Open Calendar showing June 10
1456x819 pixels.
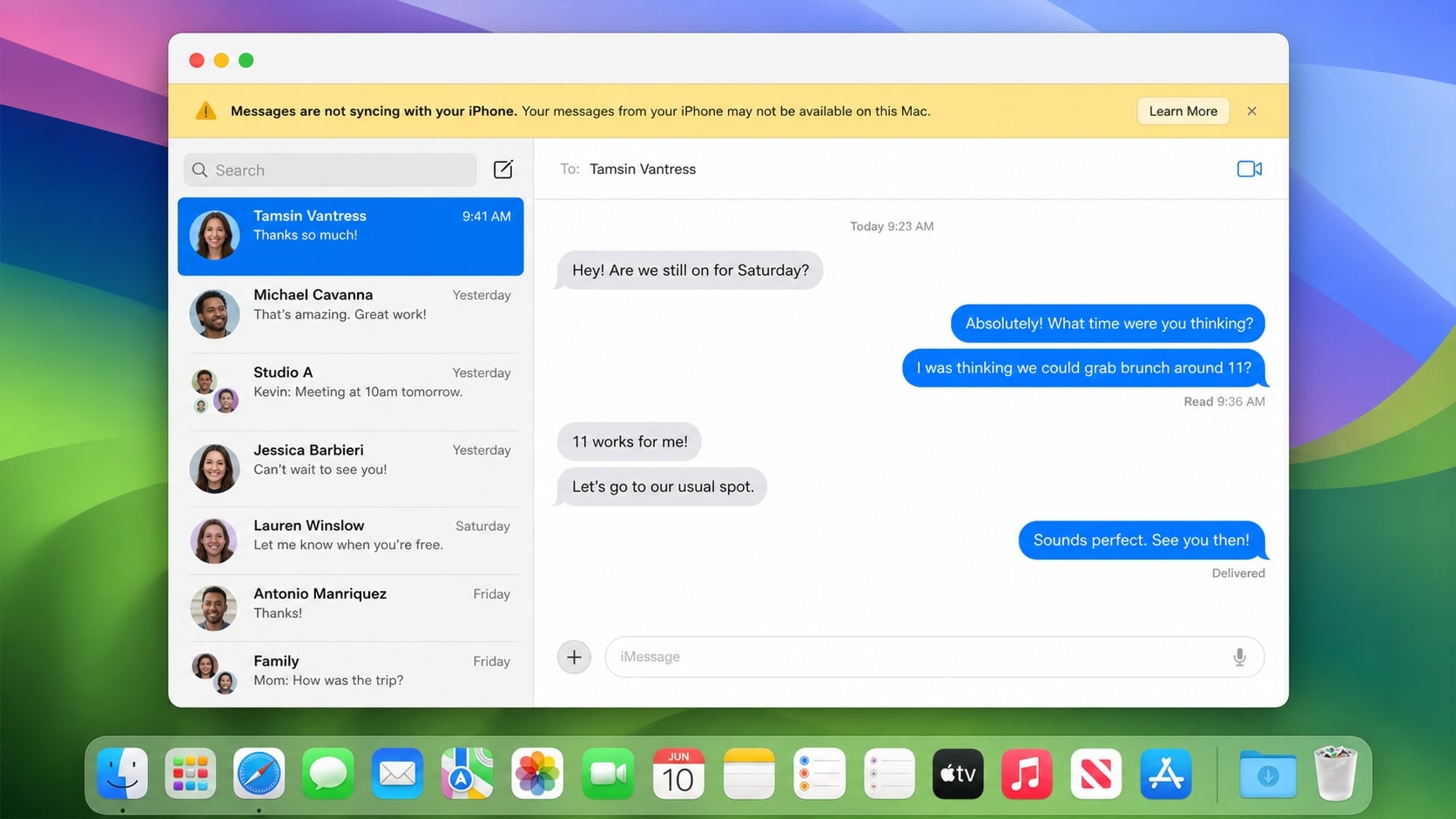click(x=678, y=773)
